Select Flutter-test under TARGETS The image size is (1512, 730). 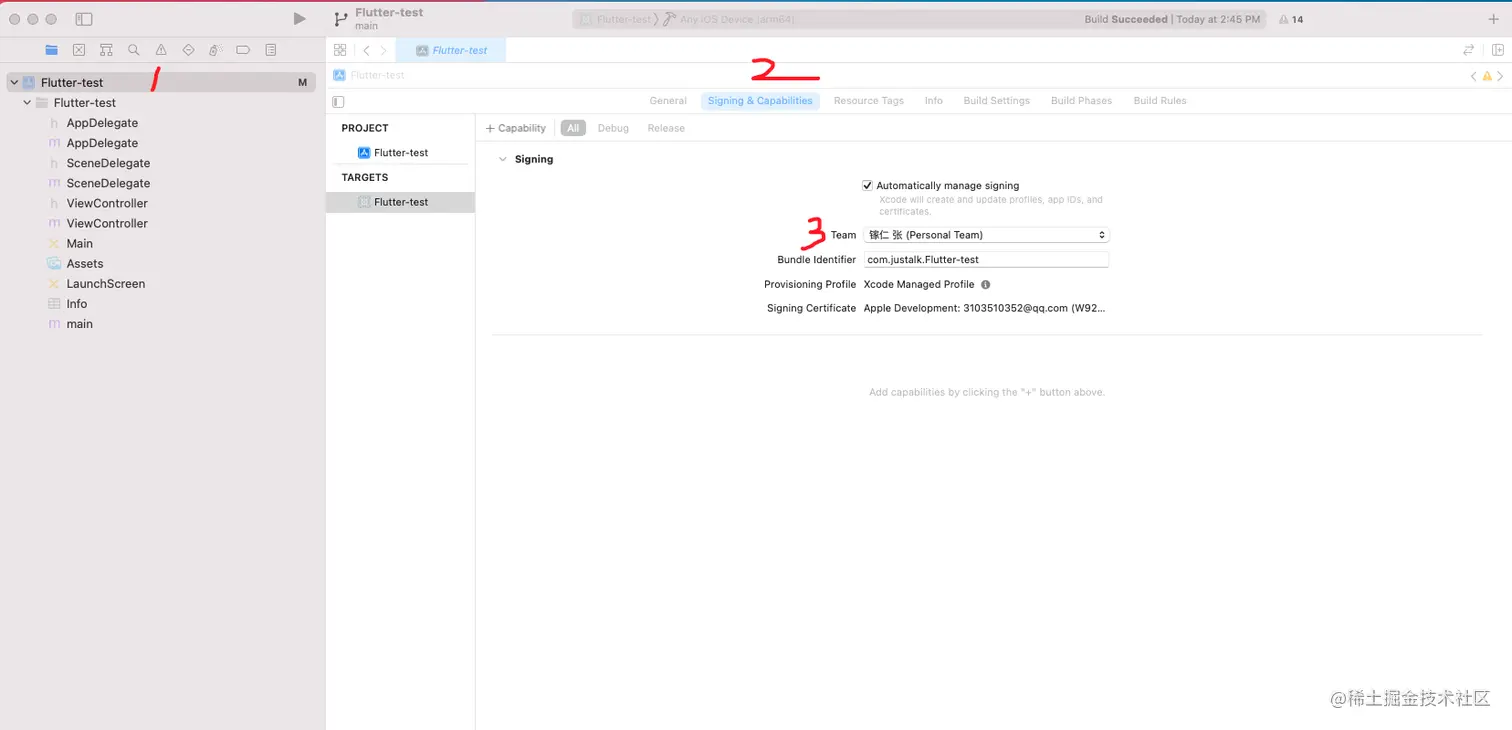pyautogui.click(x=400, y=202)
